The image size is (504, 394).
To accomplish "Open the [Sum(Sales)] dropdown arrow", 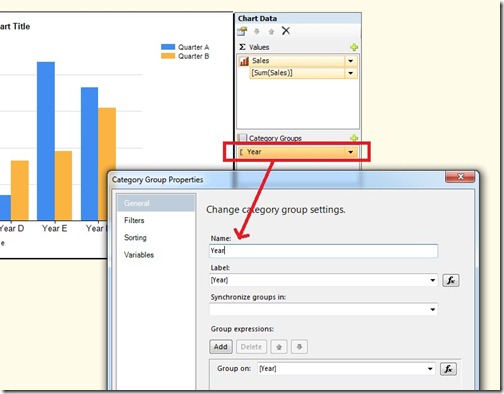I will 351,73.
